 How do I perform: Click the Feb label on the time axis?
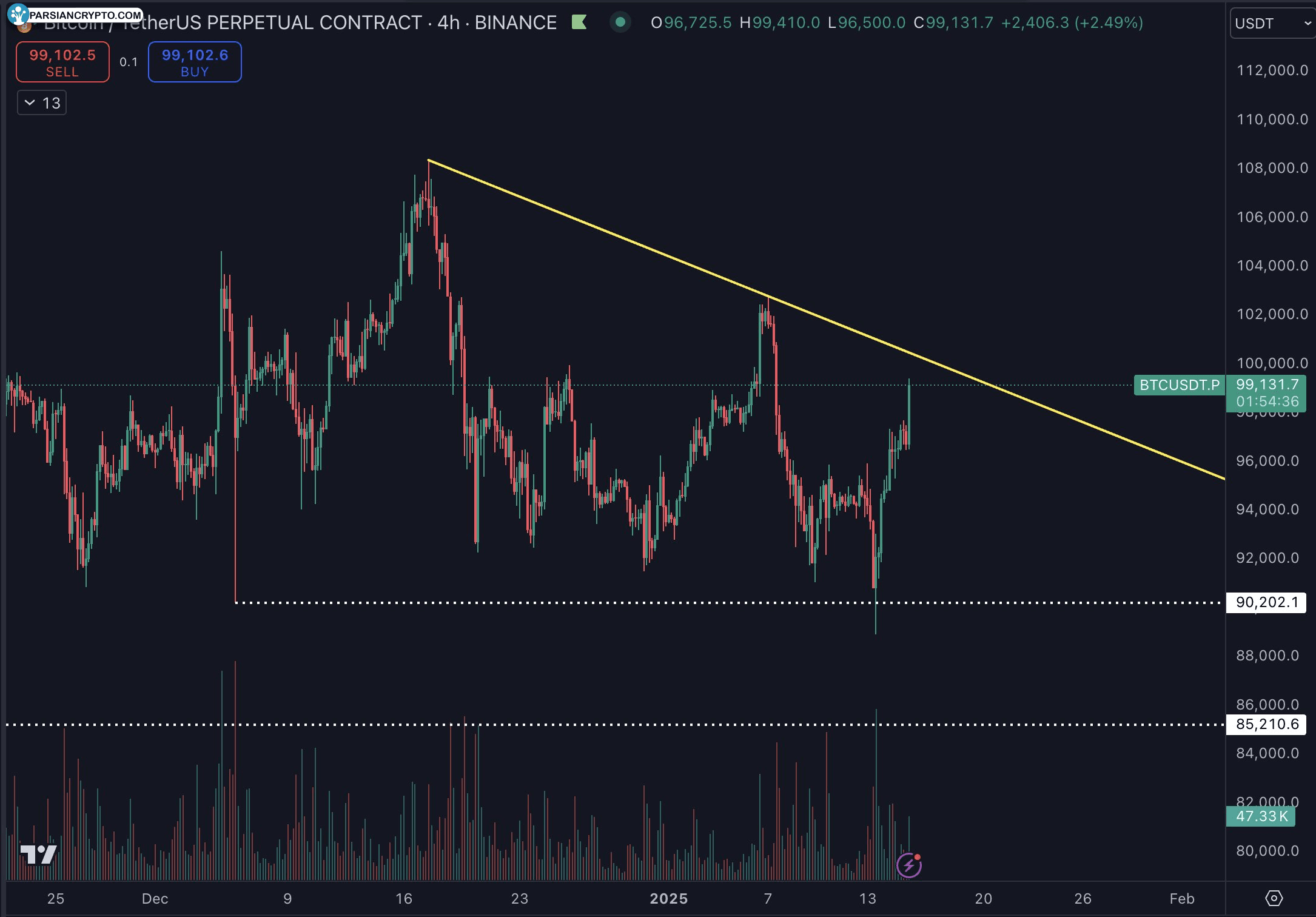(x=1181, y=899)
